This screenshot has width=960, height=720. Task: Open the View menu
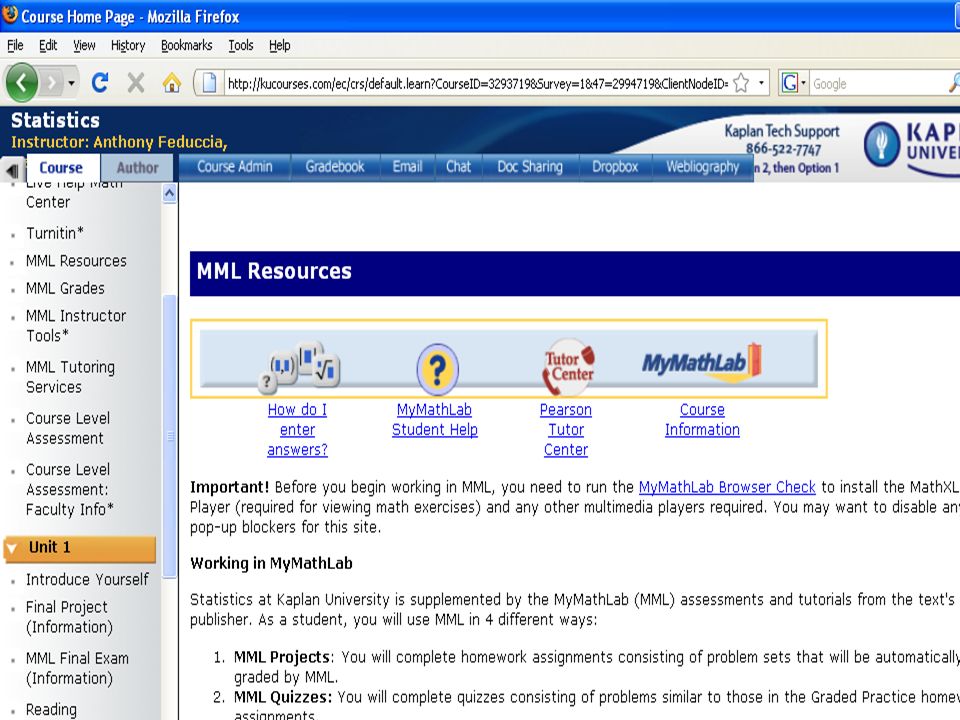(84, 45)
